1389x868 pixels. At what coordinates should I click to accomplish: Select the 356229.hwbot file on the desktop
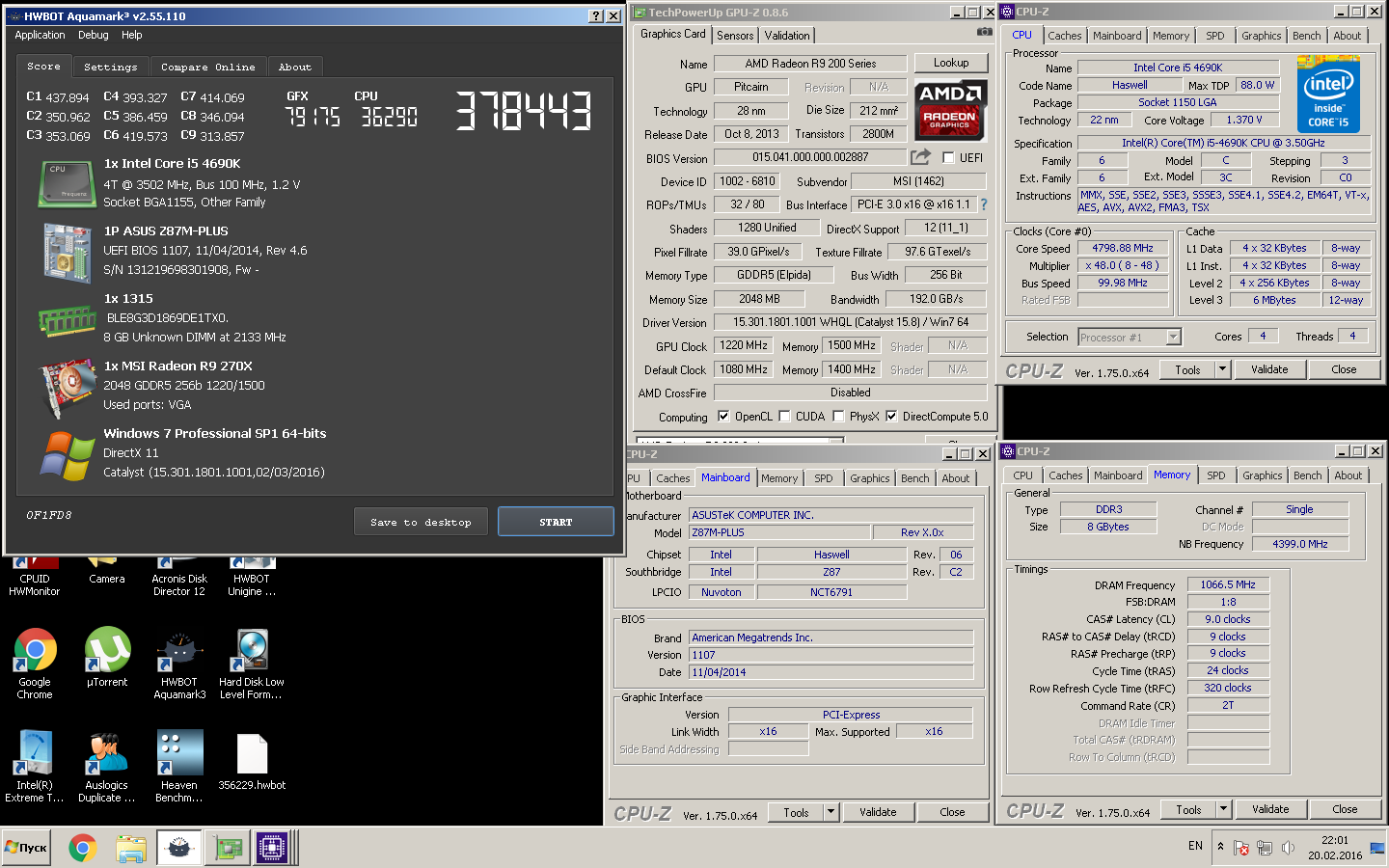coord(252,762)
